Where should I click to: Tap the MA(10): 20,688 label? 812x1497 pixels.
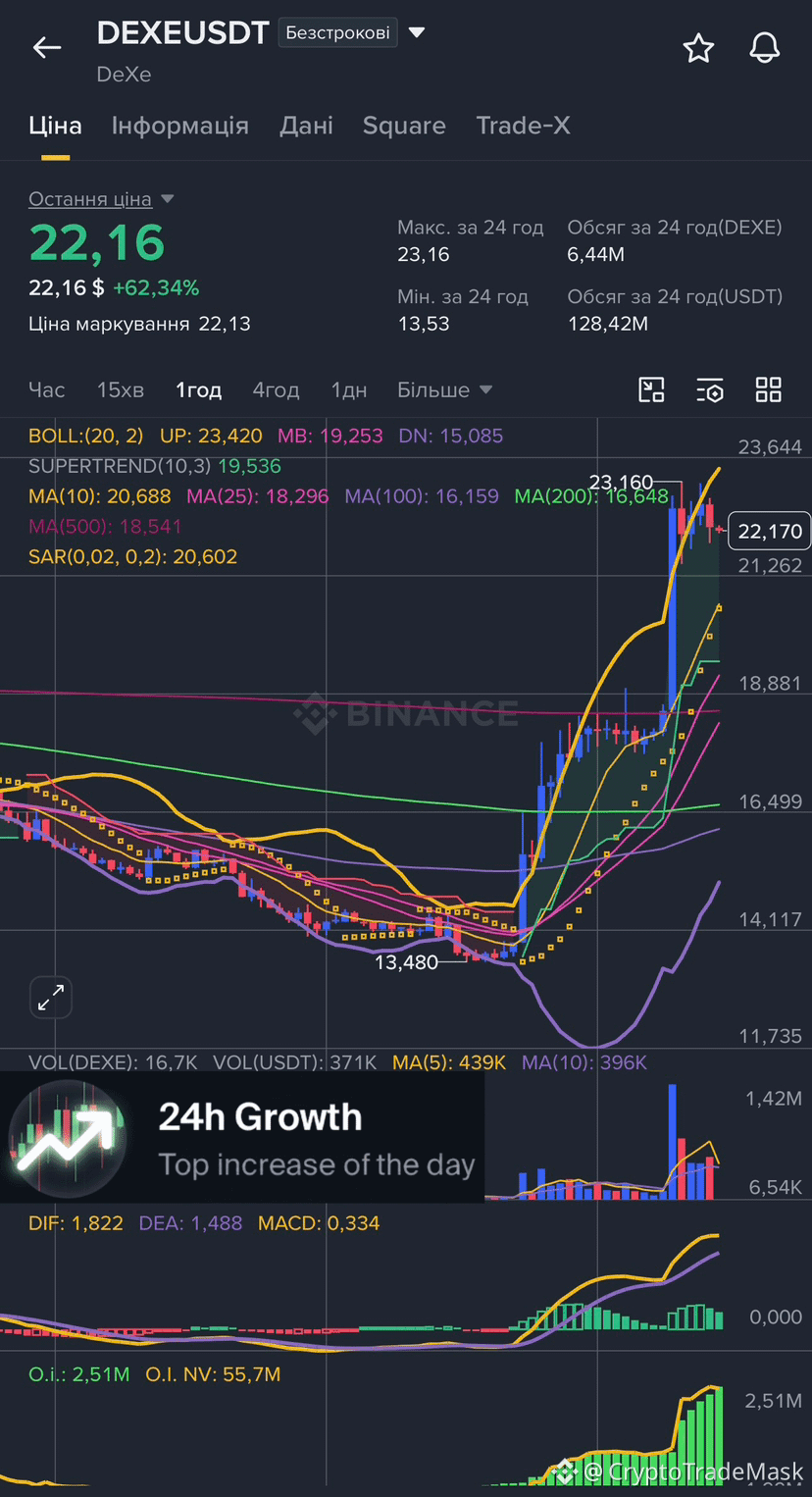[100, 496]
